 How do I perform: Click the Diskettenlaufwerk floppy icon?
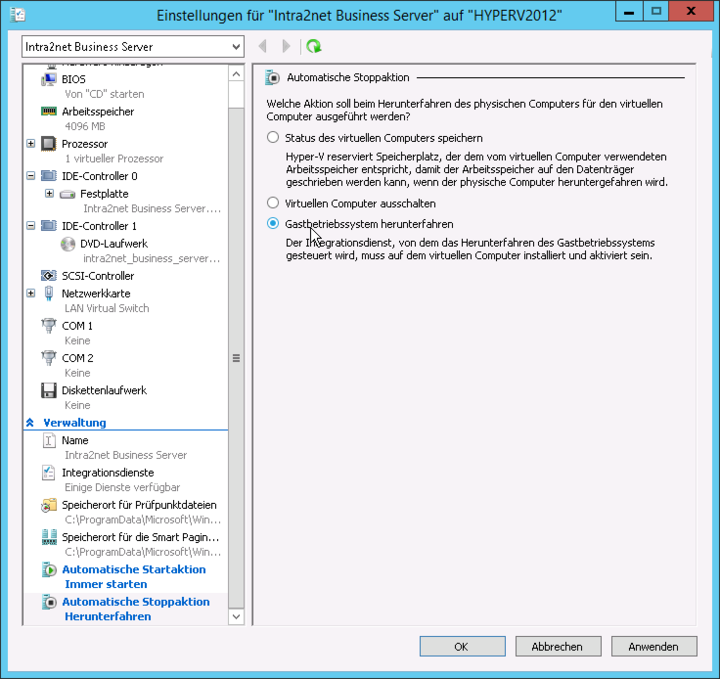pyautogui.click(x=49, y=390)
